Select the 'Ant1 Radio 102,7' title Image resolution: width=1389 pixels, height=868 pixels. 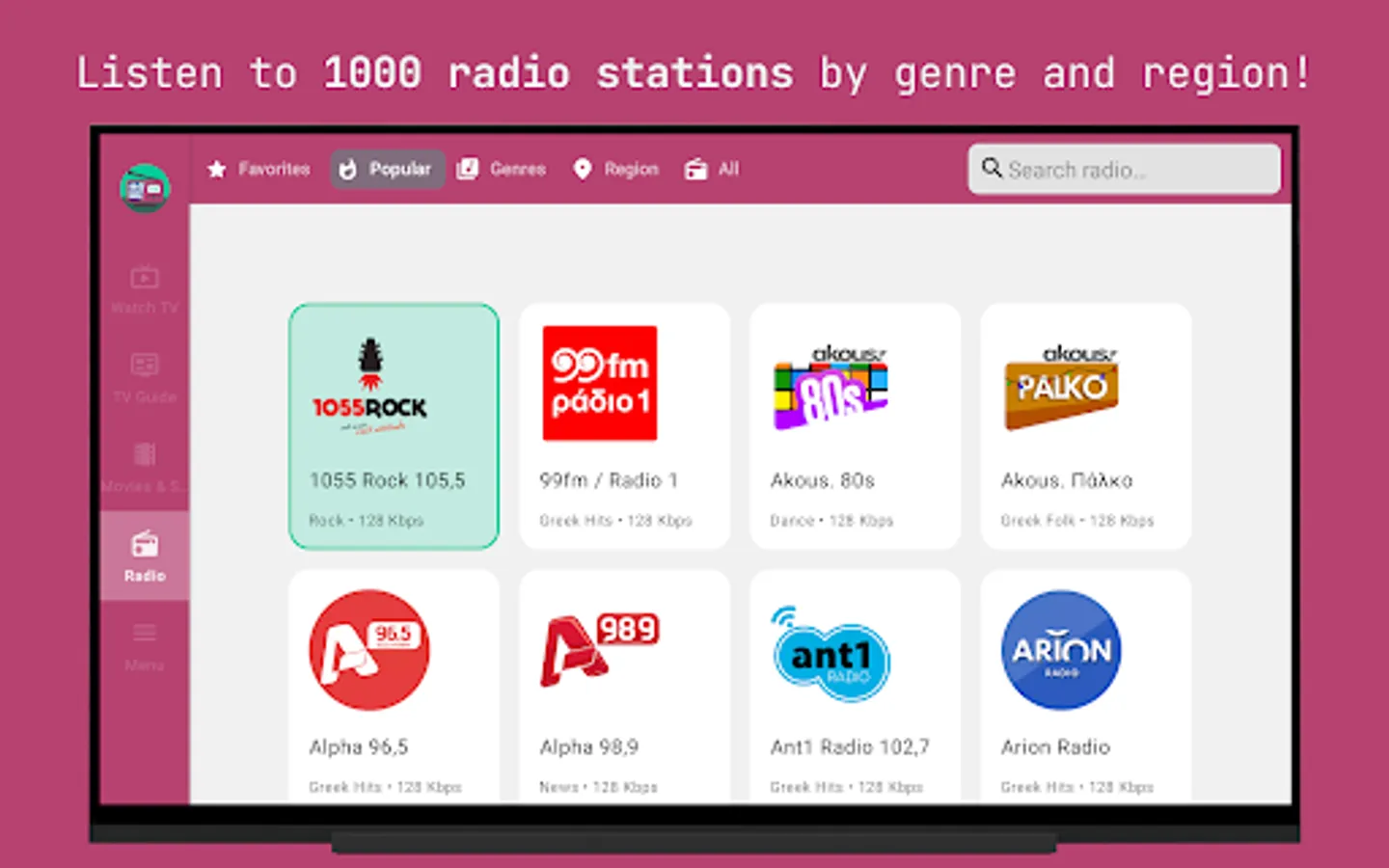point(850,747)
